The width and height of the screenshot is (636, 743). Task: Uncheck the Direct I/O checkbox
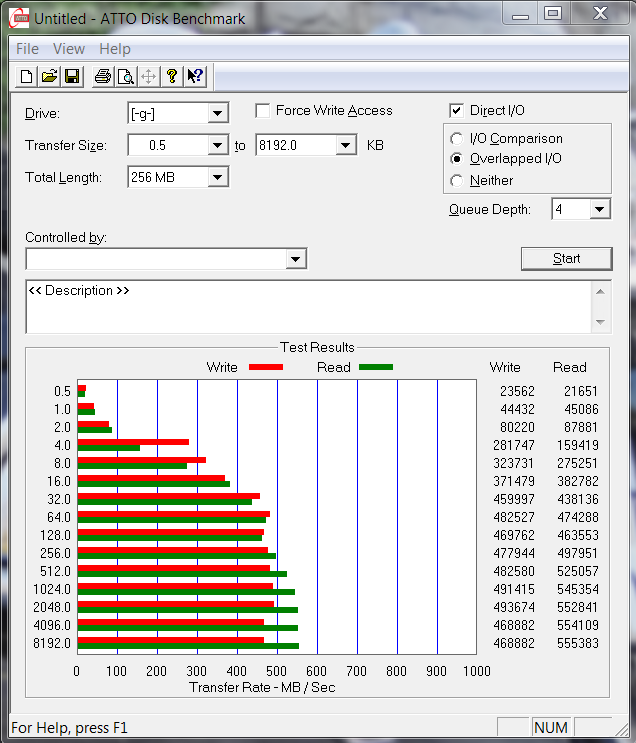click(x=457, y=111)
